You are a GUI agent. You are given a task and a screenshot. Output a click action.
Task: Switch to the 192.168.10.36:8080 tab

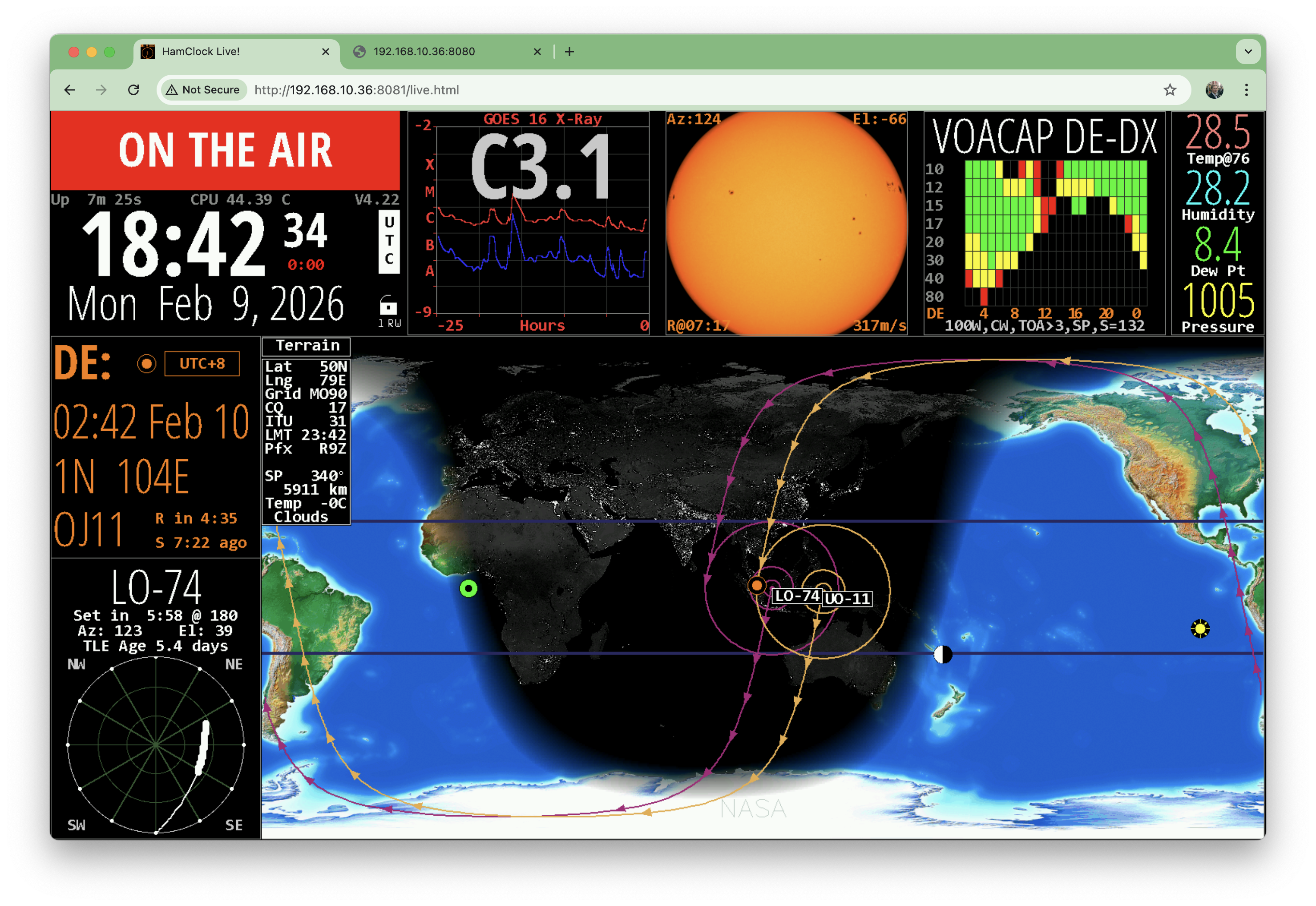click(x=424, y=52)
